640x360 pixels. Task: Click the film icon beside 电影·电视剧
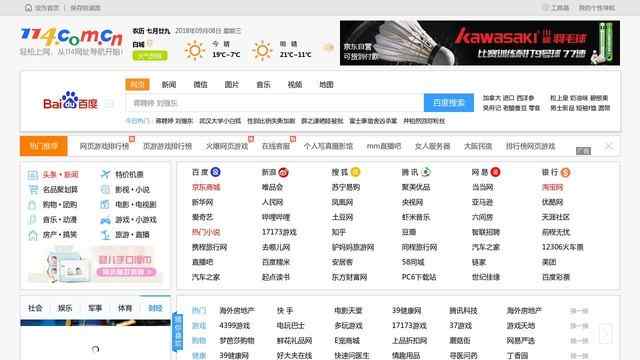pyautogui.click(x=105, y=204)
